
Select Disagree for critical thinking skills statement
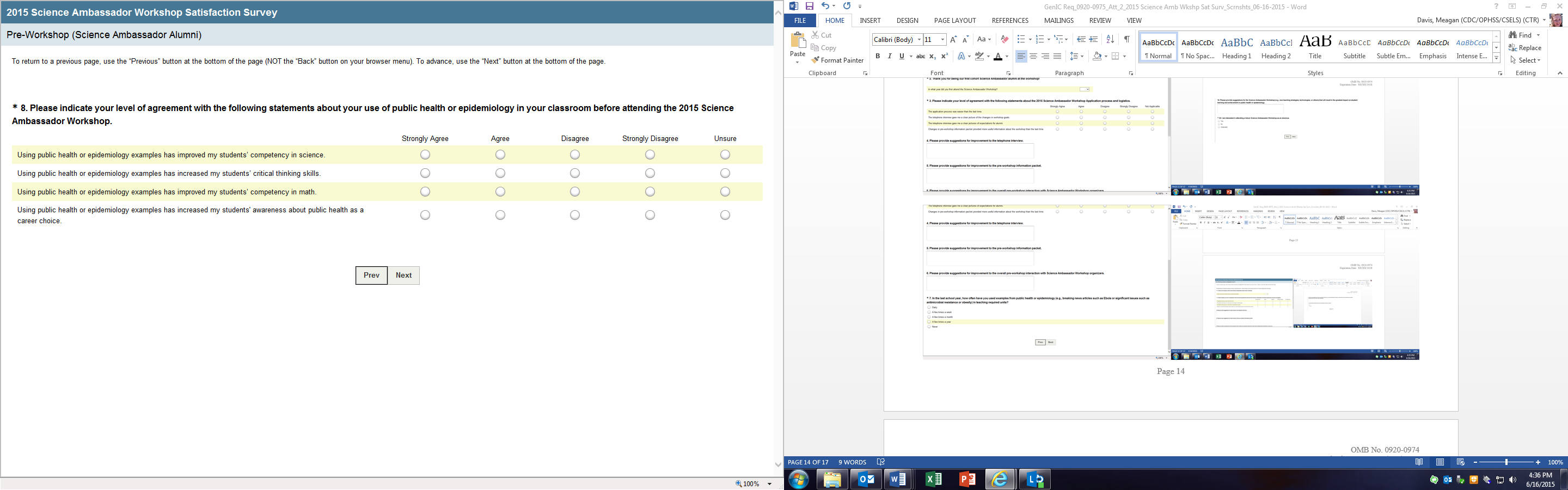click(x=574, y=174)
